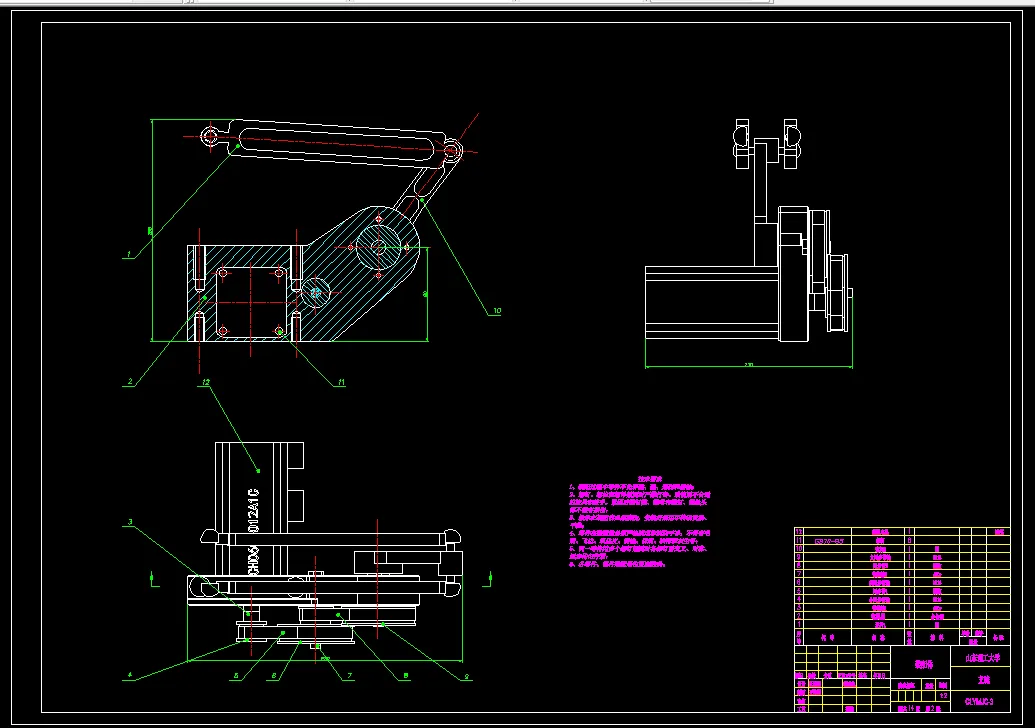Click the magenta technical requirements heading
This screenshot has width=1035, height=728.
650,479
